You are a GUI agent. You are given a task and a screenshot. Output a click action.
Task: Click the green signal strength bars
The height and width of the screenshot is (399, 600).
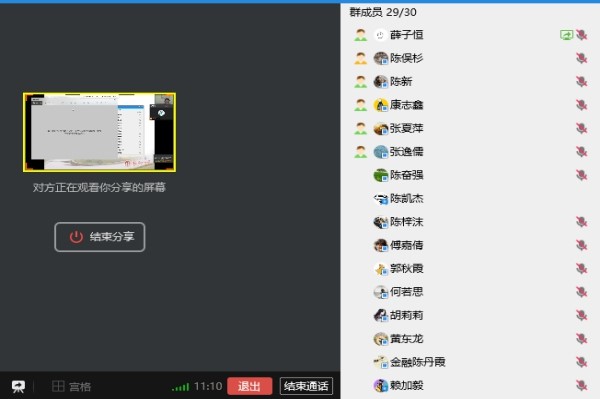pyautogui.click(x=181, y=387)
